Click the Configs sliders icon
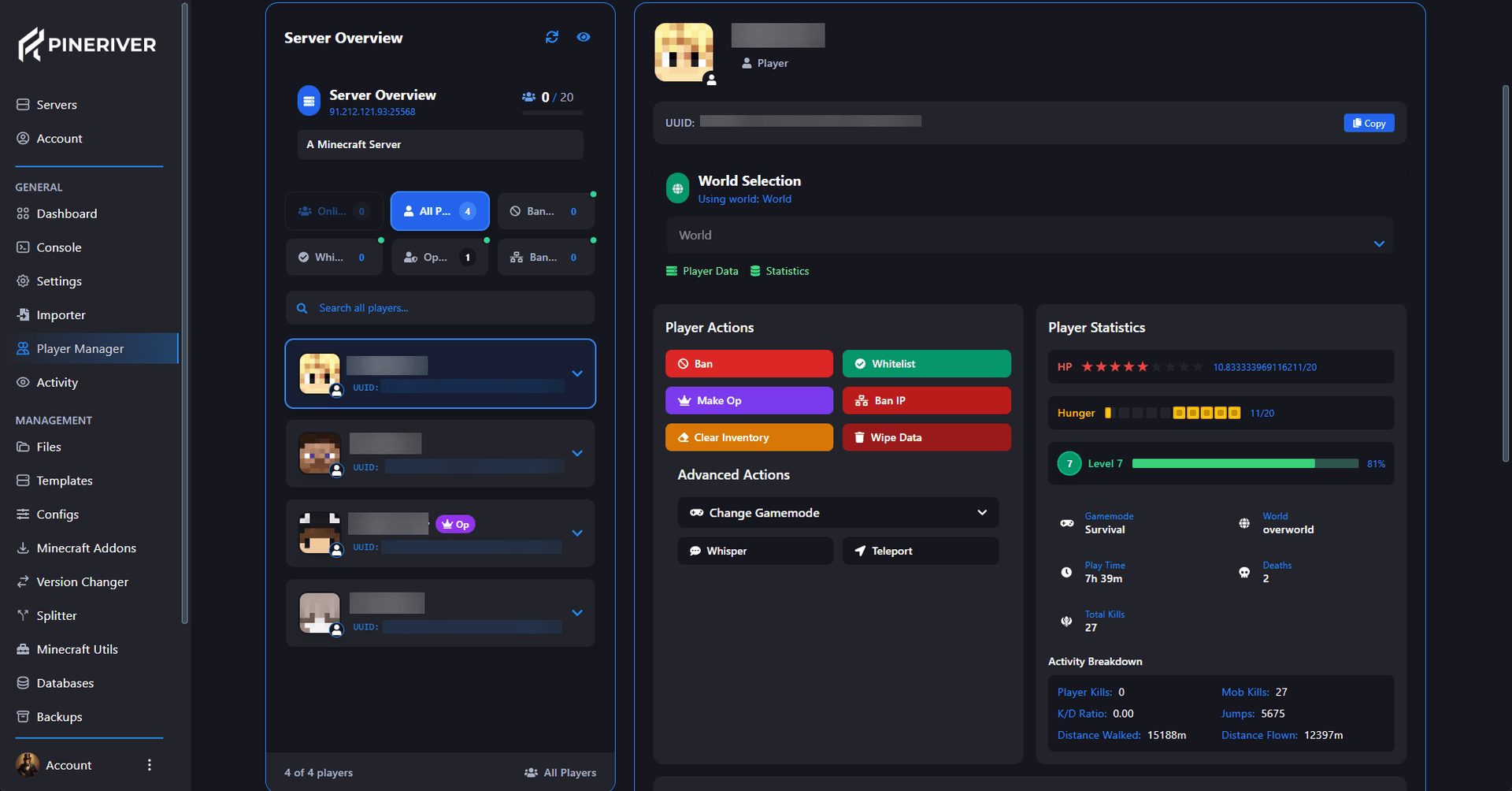The height and width of the screenshot is (791, 1512). 23,514
